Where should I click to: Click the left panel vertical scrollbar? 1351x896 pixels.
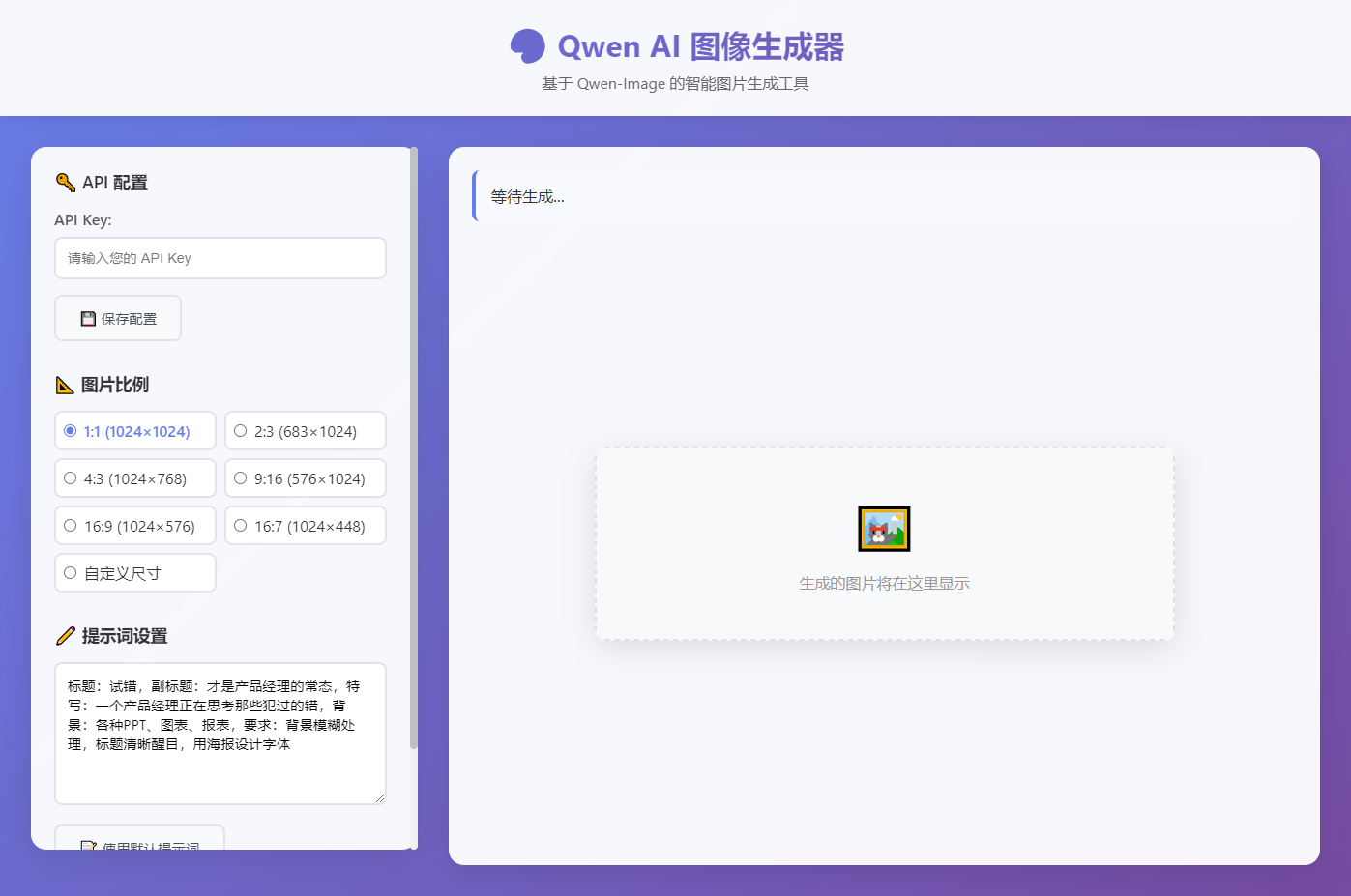point(414,448)
